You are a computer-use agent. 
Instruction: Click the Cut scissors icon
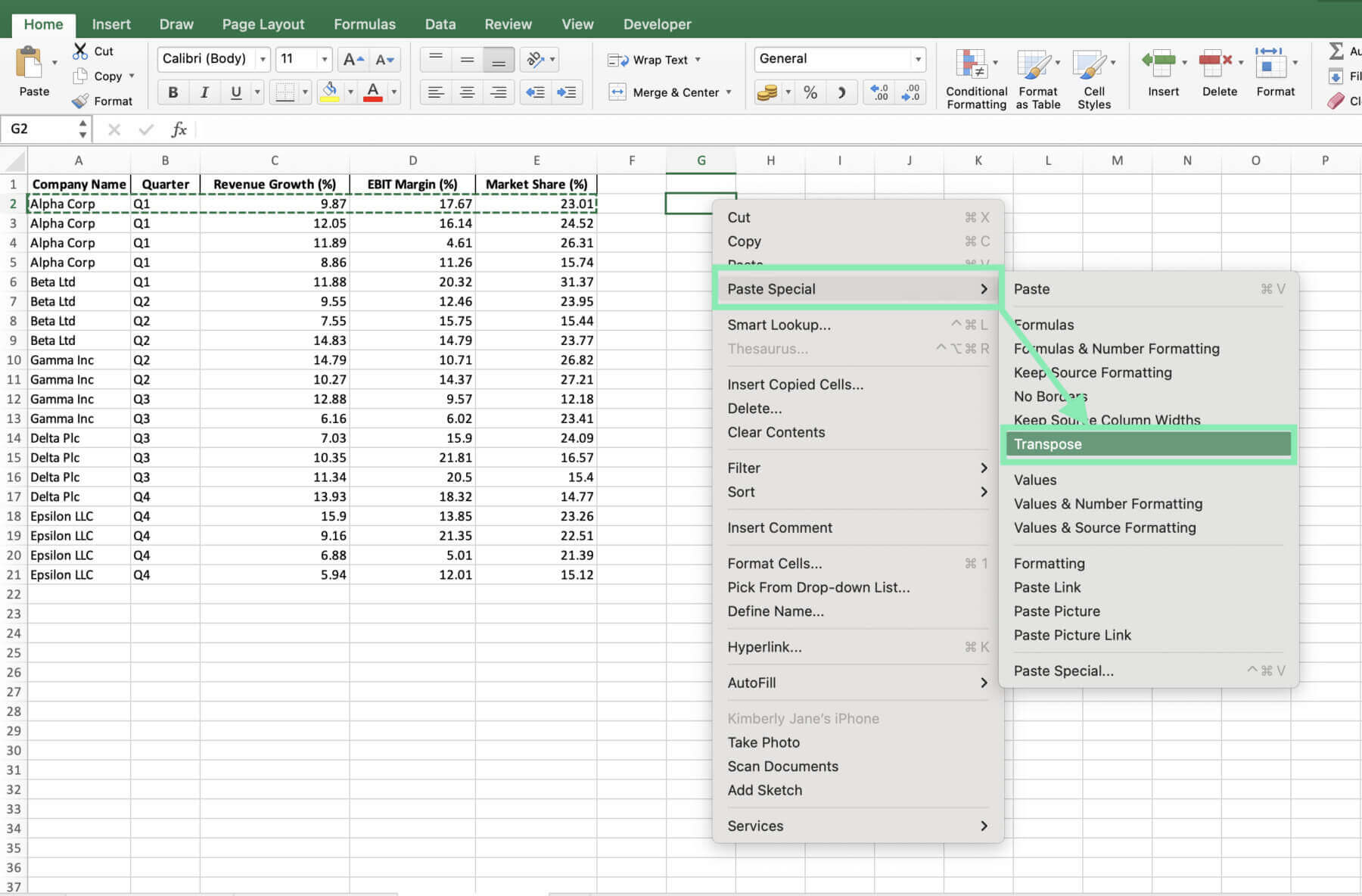(x=80, y=51)
